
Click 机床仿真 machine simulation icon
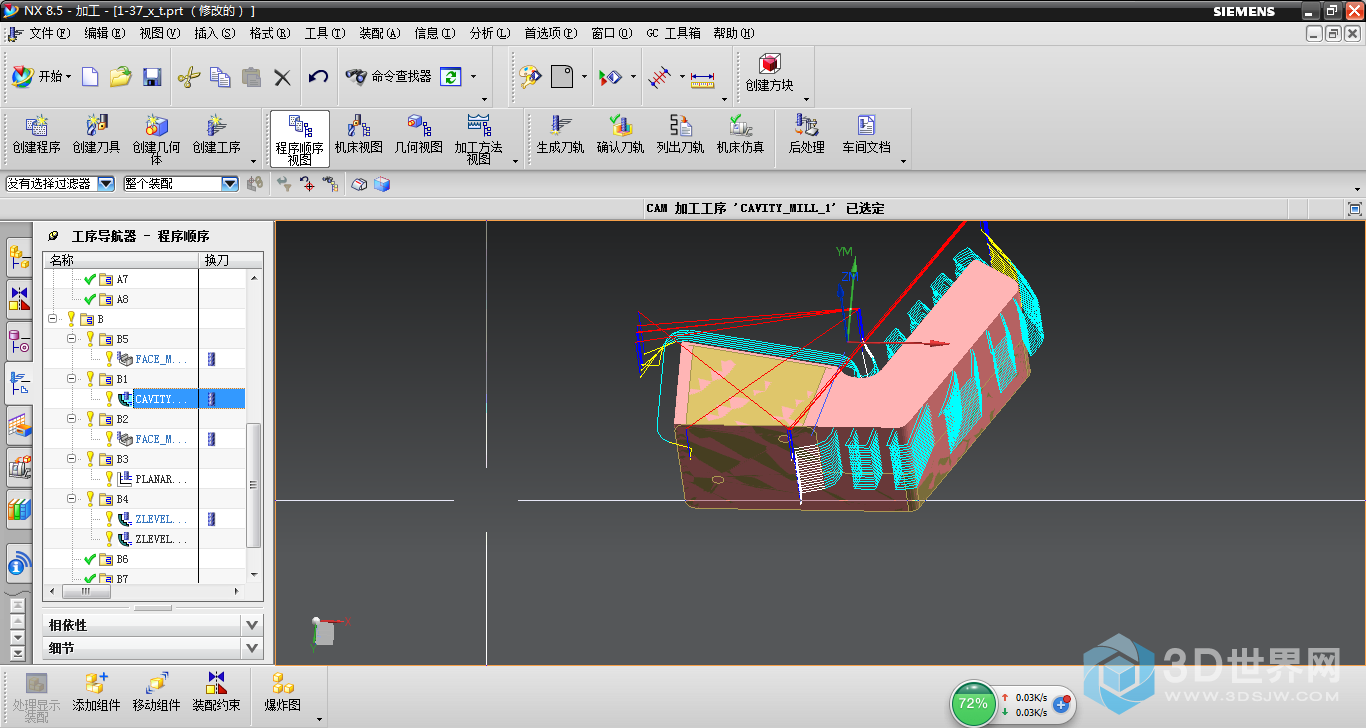(x=740, y=134)
